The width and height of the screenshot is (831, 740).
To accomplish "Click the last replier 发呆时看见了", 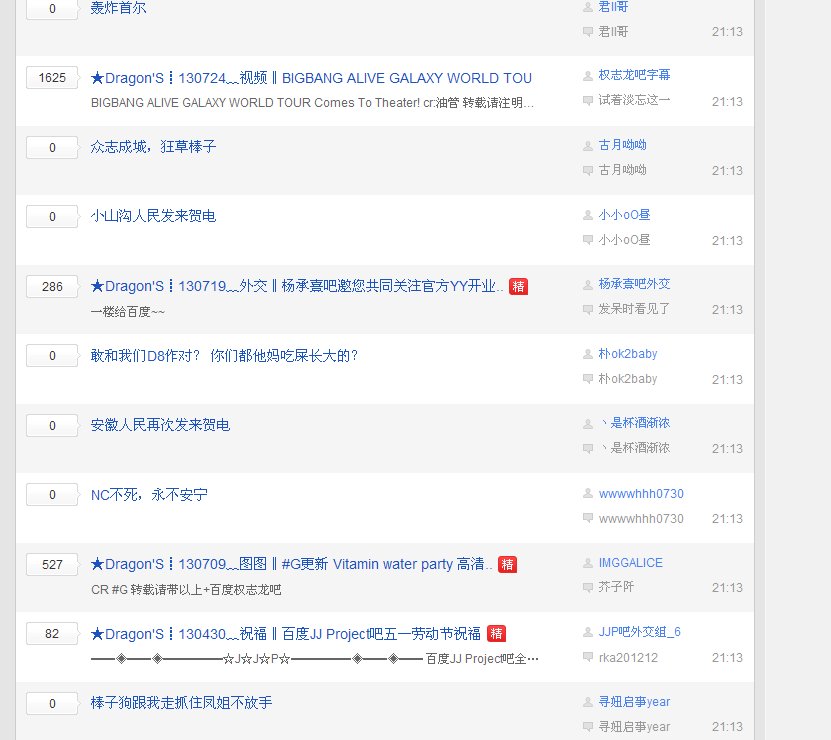I will click(x=625, y=310).
